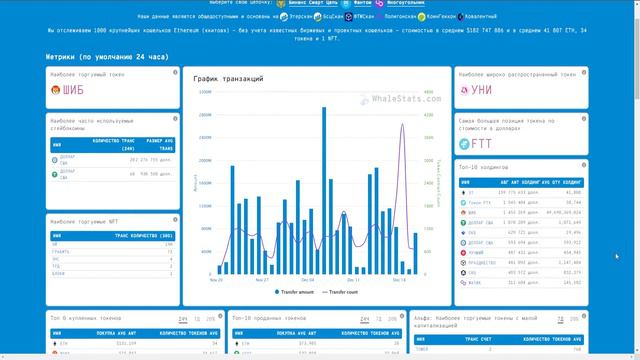Viewport: 640px width, 360px height.
Task: Open info icon for Топ-10 холдингов card
Action: 584,165
